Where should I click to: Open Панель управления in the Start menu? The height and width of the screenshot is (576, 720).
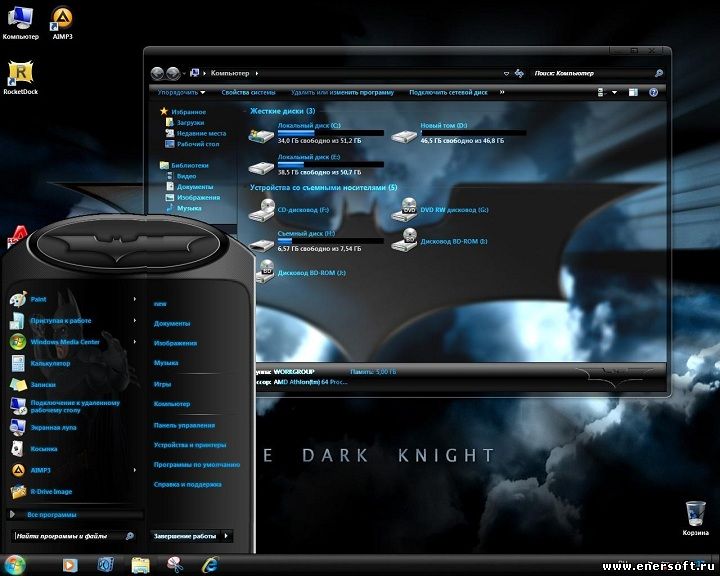(184, 425)
